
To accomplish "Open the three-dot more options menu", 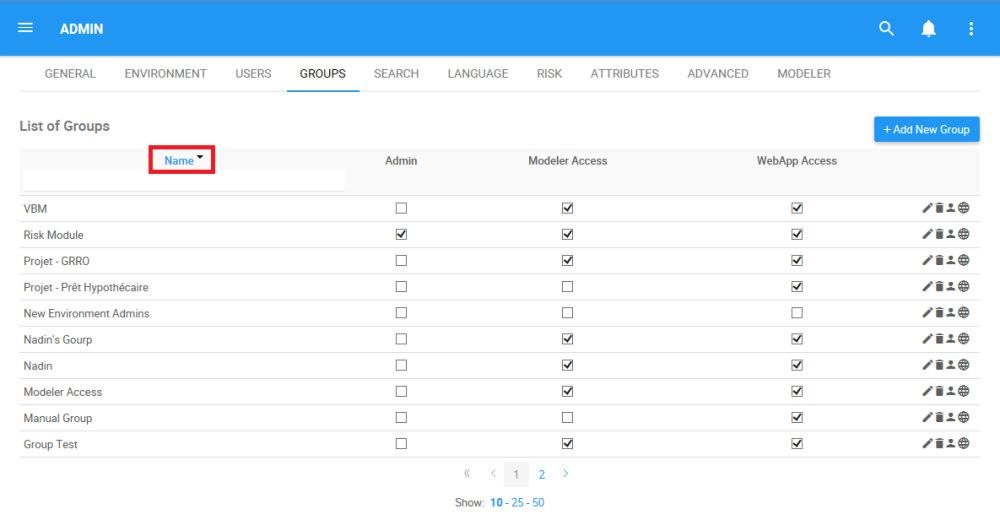I will click(x=971, y=29).
